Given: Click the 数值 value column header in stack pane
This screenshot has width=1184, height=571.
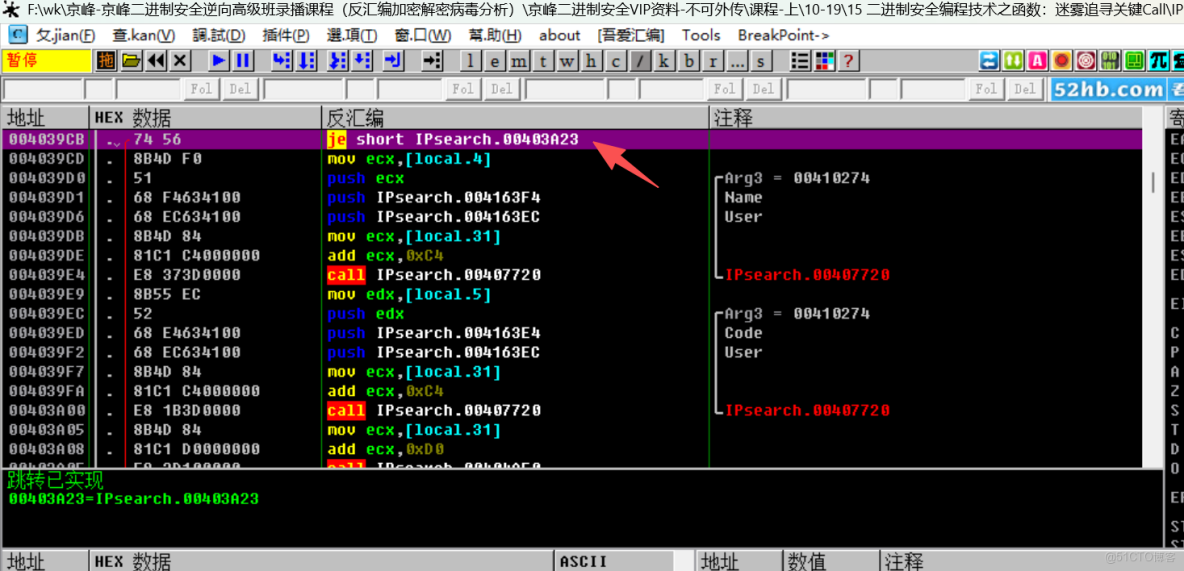Looking at the screenshot, I should tap(831, 561).
